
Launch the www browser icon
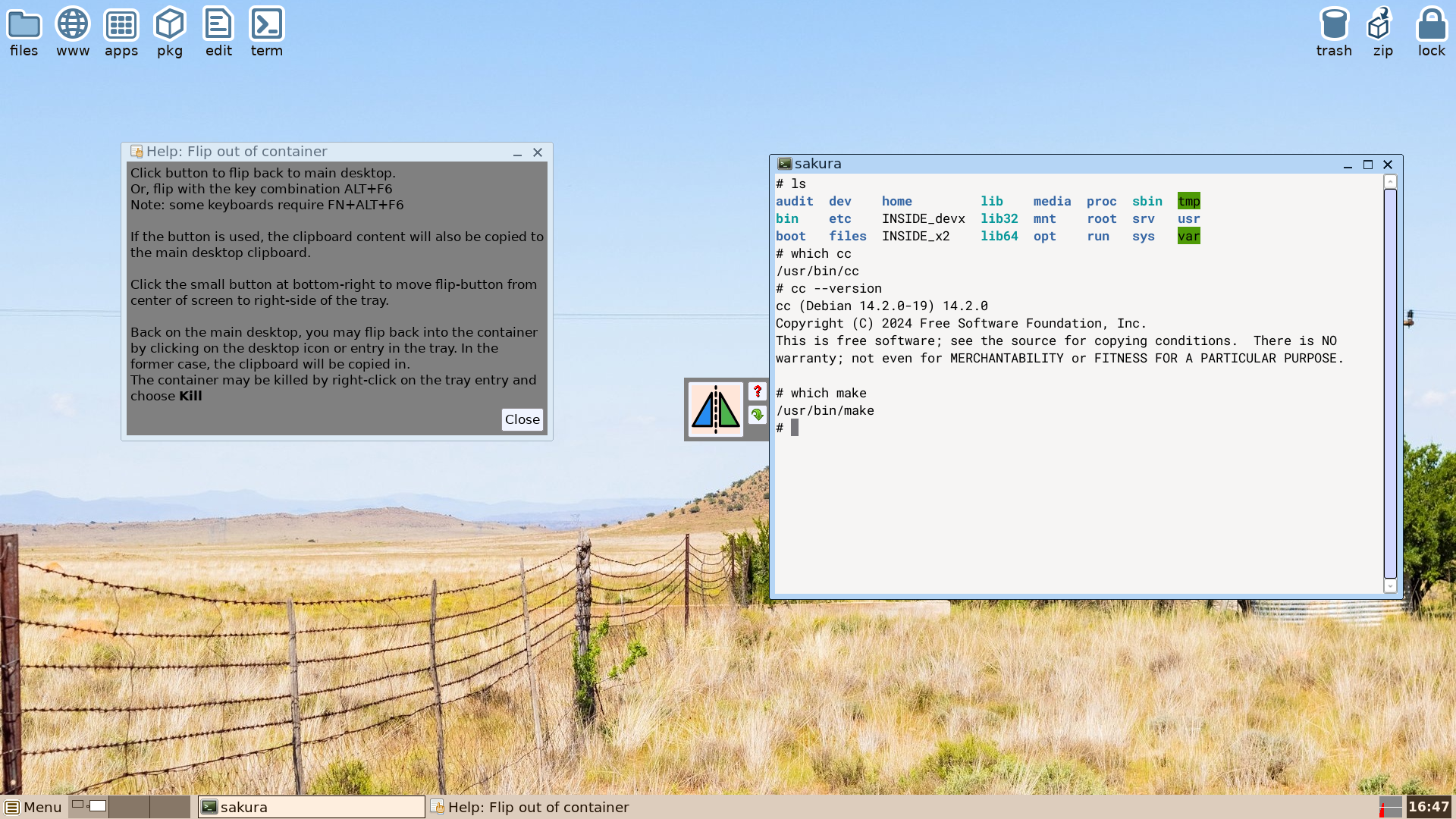click(x=73, y=32)
